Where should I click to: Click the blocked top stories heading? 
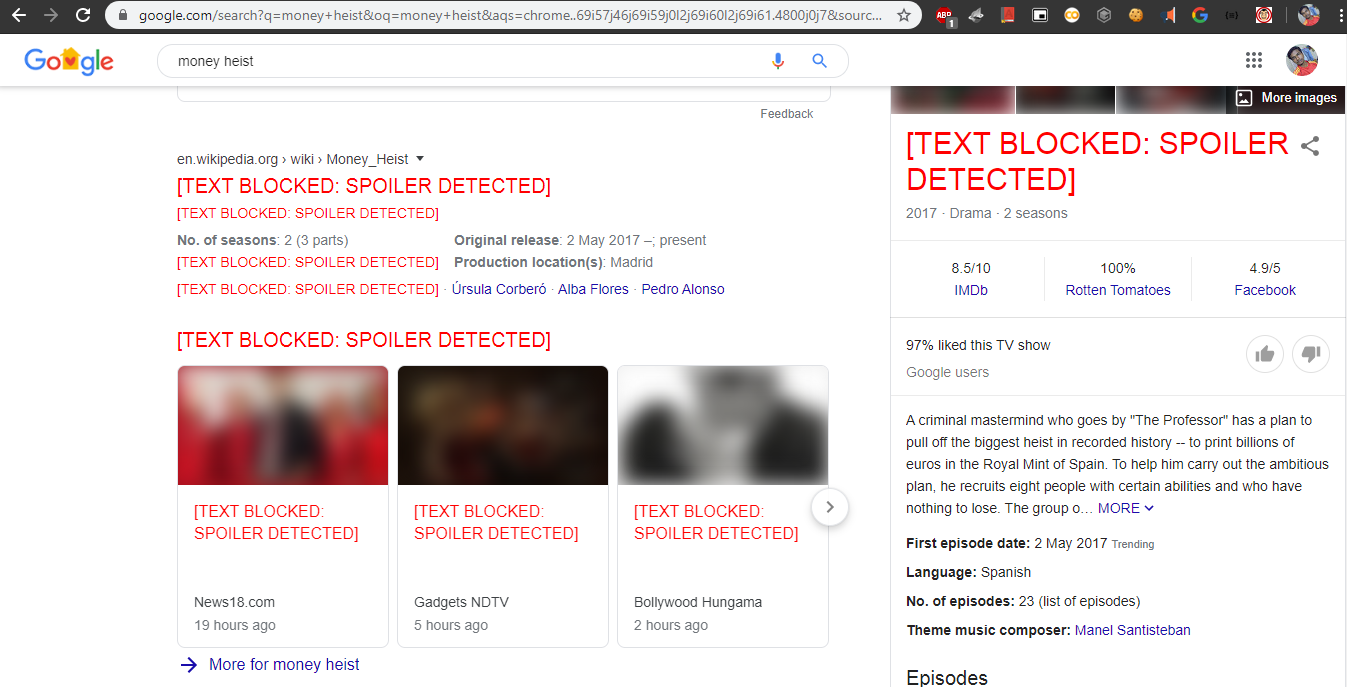[364, 340]
